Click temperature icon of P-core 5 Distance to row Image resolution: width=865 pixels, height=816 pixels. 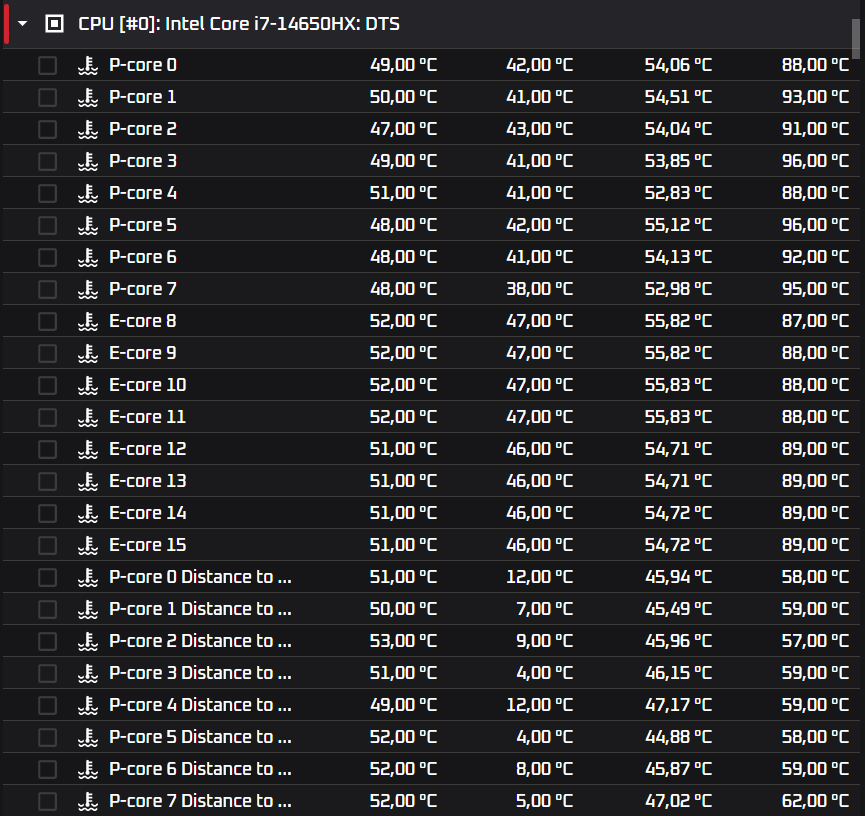click(88, 737)
